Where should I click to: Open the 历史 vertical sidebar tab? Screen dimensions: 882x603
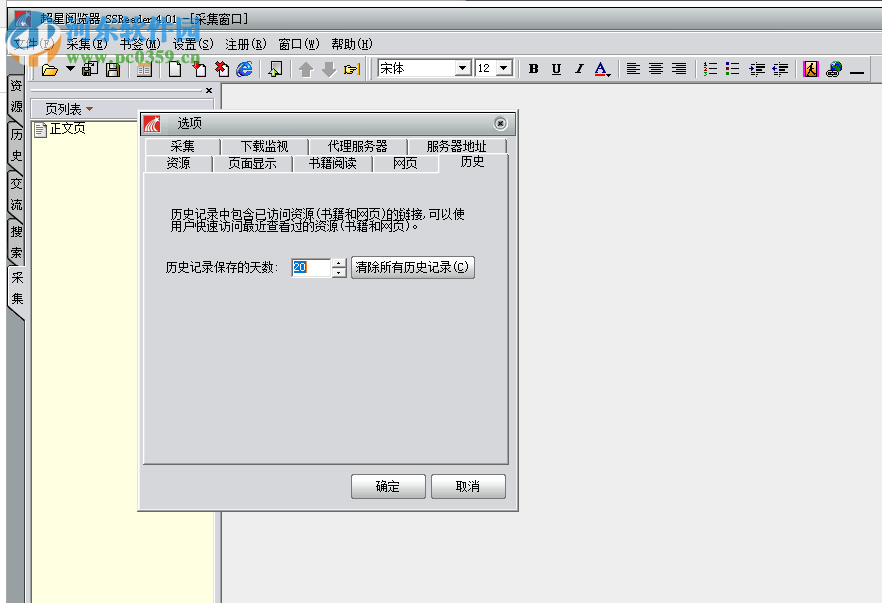[16, 145]
